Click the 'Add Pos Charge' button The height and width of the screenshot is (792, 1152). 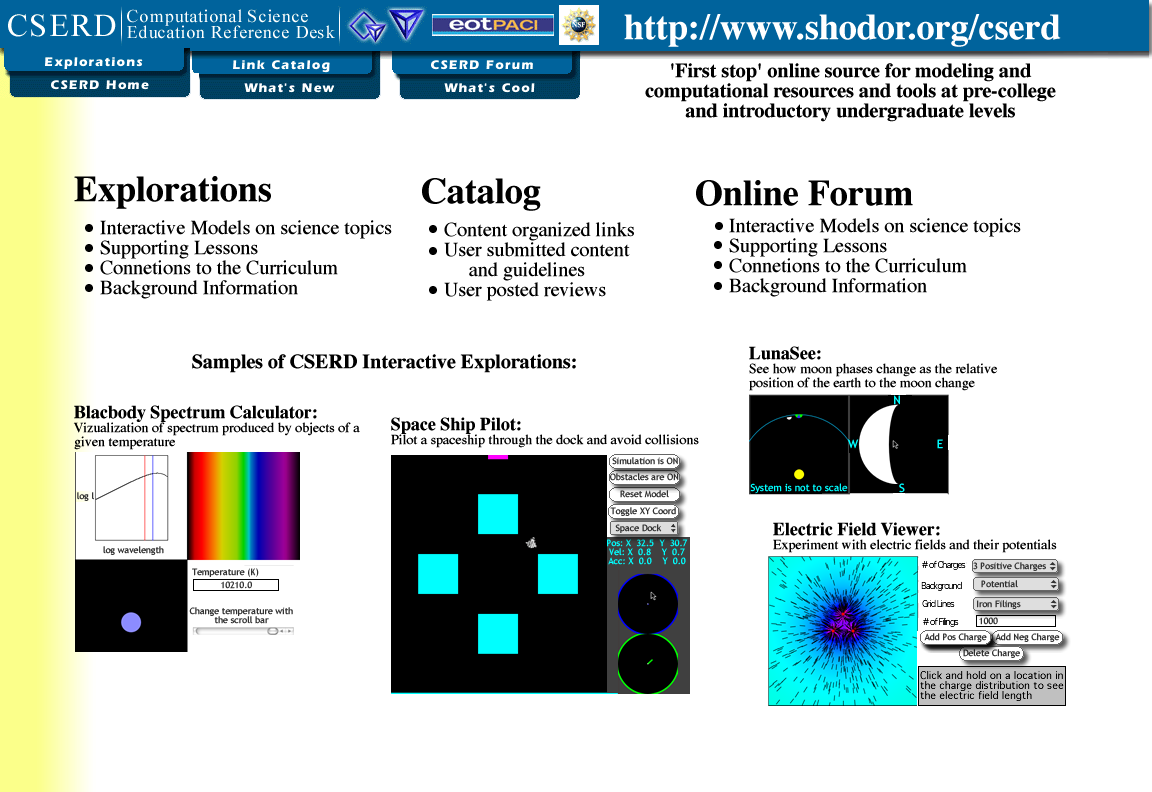[955, 638]
